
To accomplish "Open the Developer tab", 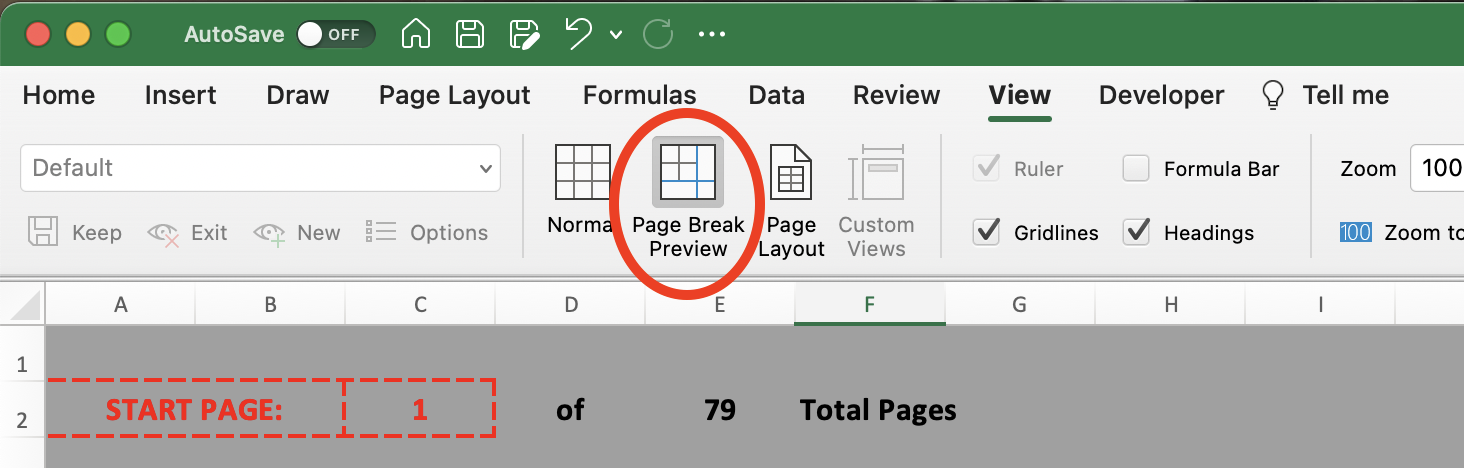I will tap(1161, 95).
